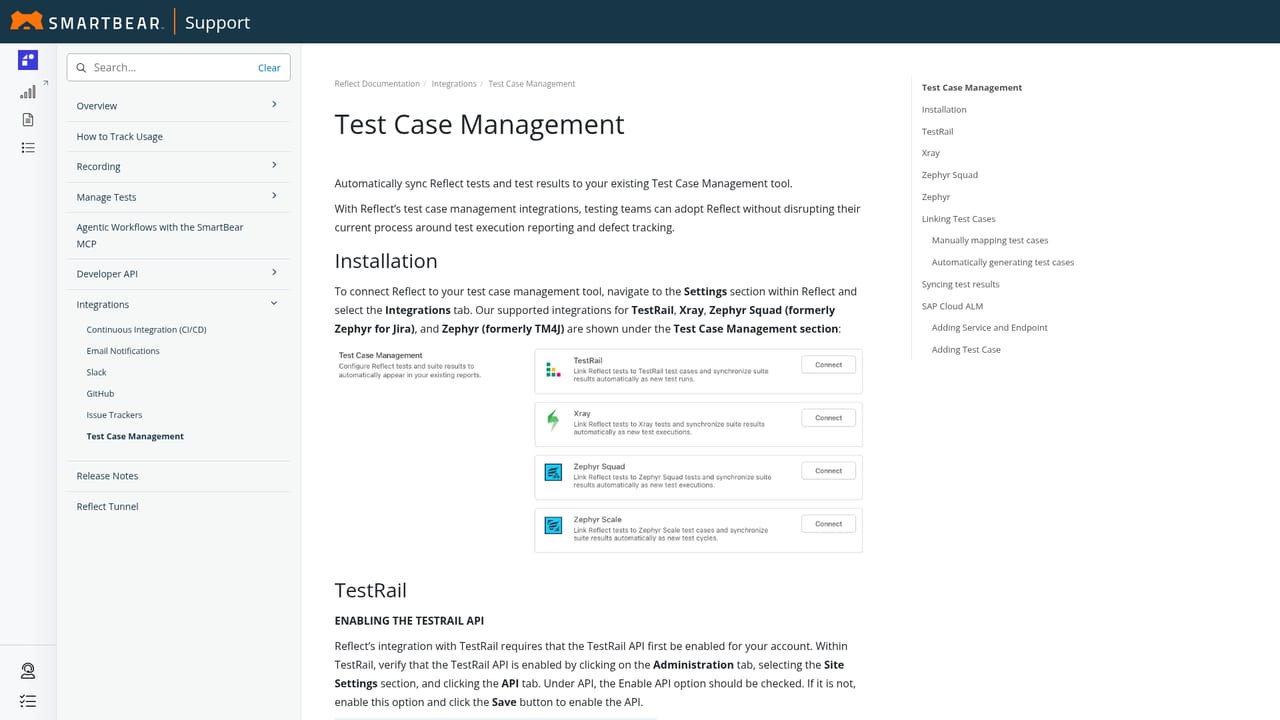The height and width of the screenshot is (720, 1280).
Task: Go to Reflect Documentation breadcrumb
Action: tap(377, 84)
